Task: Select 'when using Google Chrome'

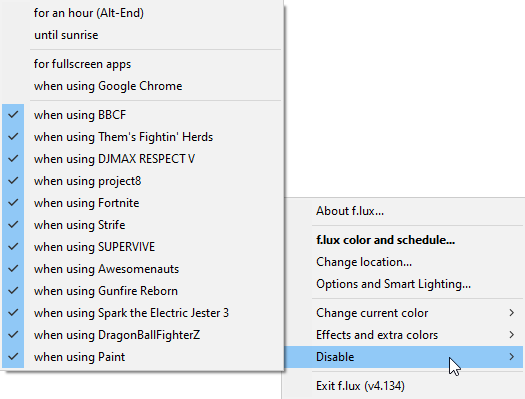Action: pyautogui.click(x=142, y=86)
